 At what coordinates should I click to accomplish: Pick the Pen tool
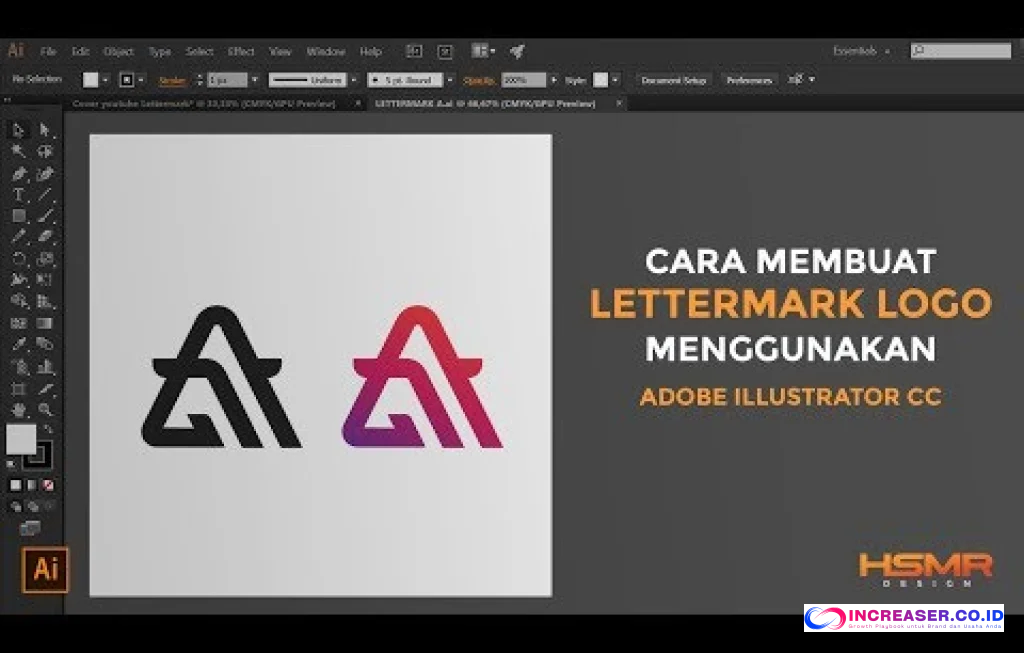point(17,172)
